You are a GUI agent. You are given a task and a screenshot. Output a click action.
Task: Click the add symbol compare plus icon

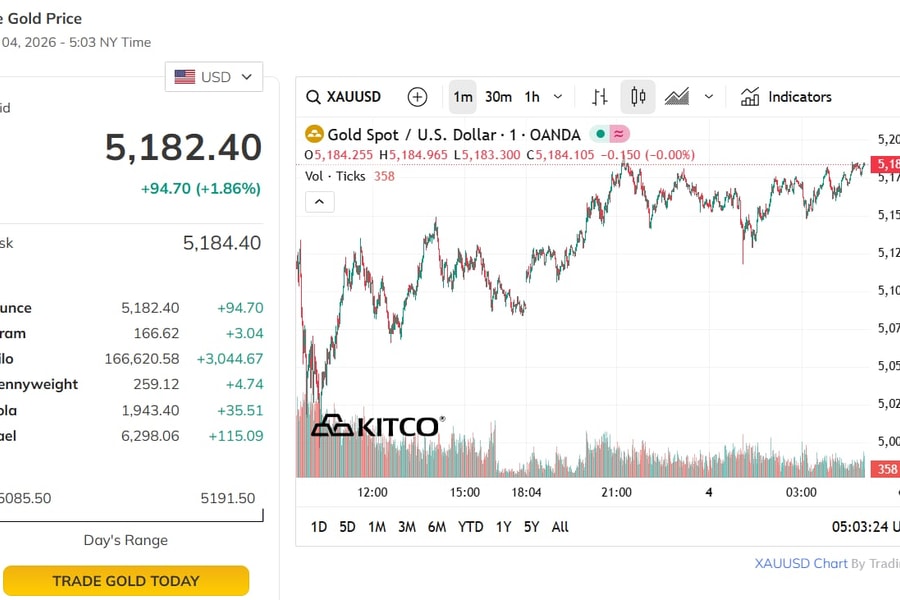pyautogui.click(x=417, y=97)
